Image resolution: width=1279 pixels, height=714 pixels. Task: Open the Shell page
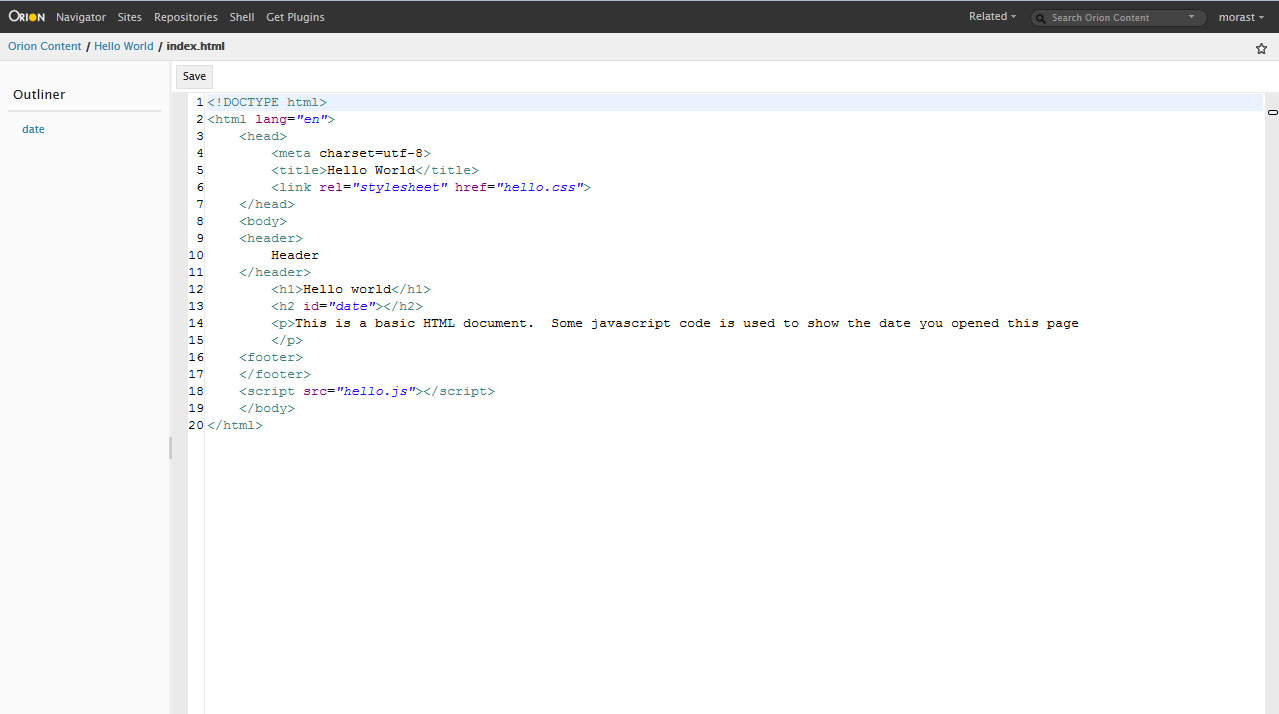click(242, 17)
